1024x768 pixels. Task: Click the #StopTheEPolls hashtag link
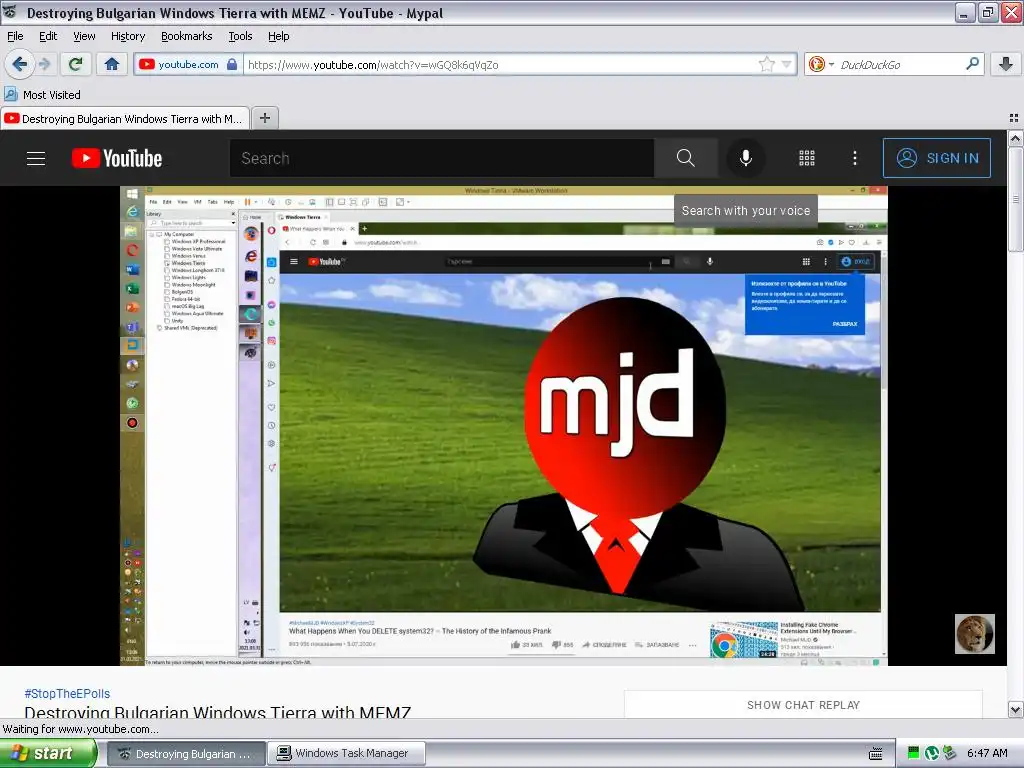(67, 694)
